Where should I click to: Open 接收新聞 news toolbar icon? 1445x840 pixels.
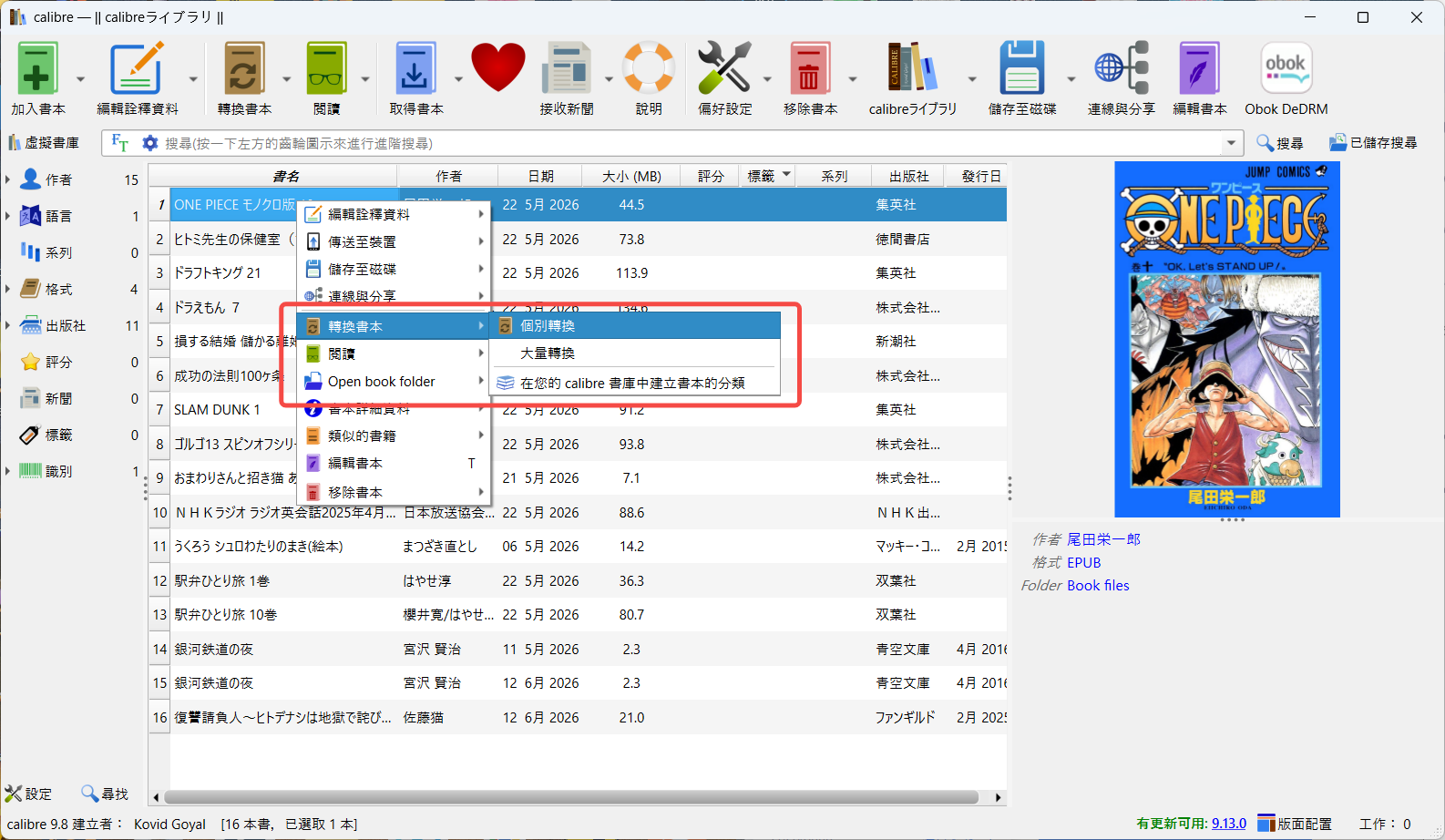click(567, 68)
